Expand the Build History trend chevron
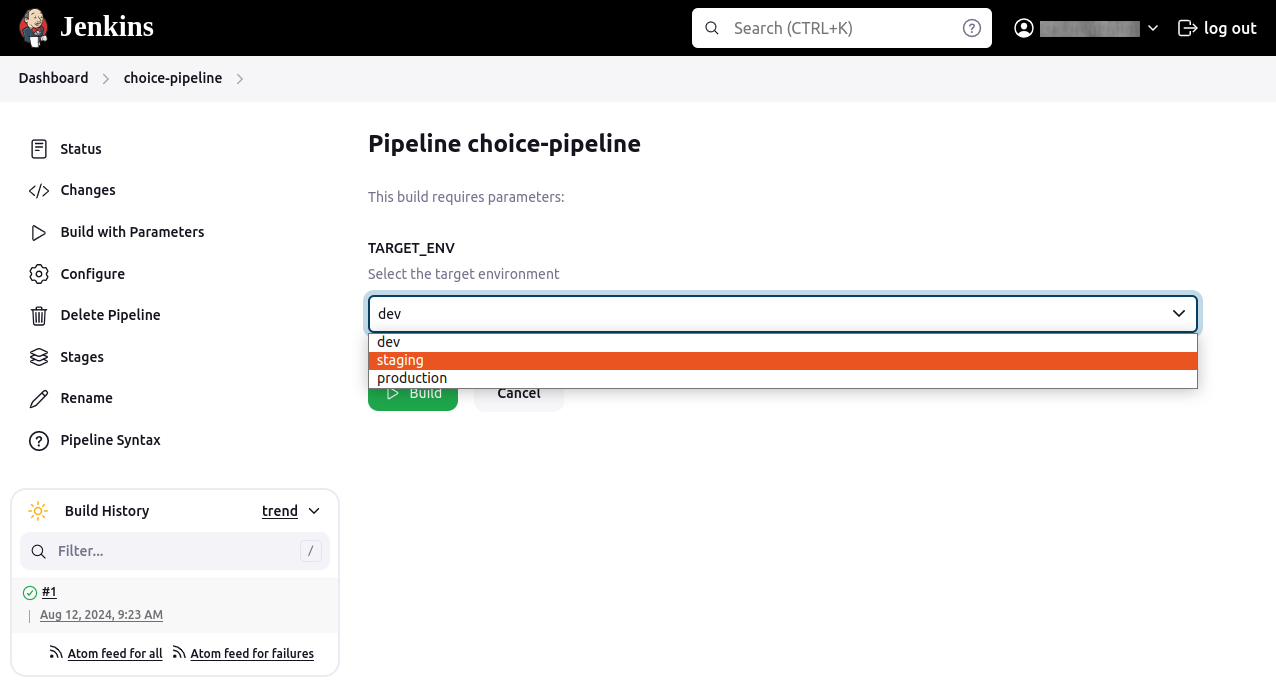1276x688 pixels. tap(314, 511)
